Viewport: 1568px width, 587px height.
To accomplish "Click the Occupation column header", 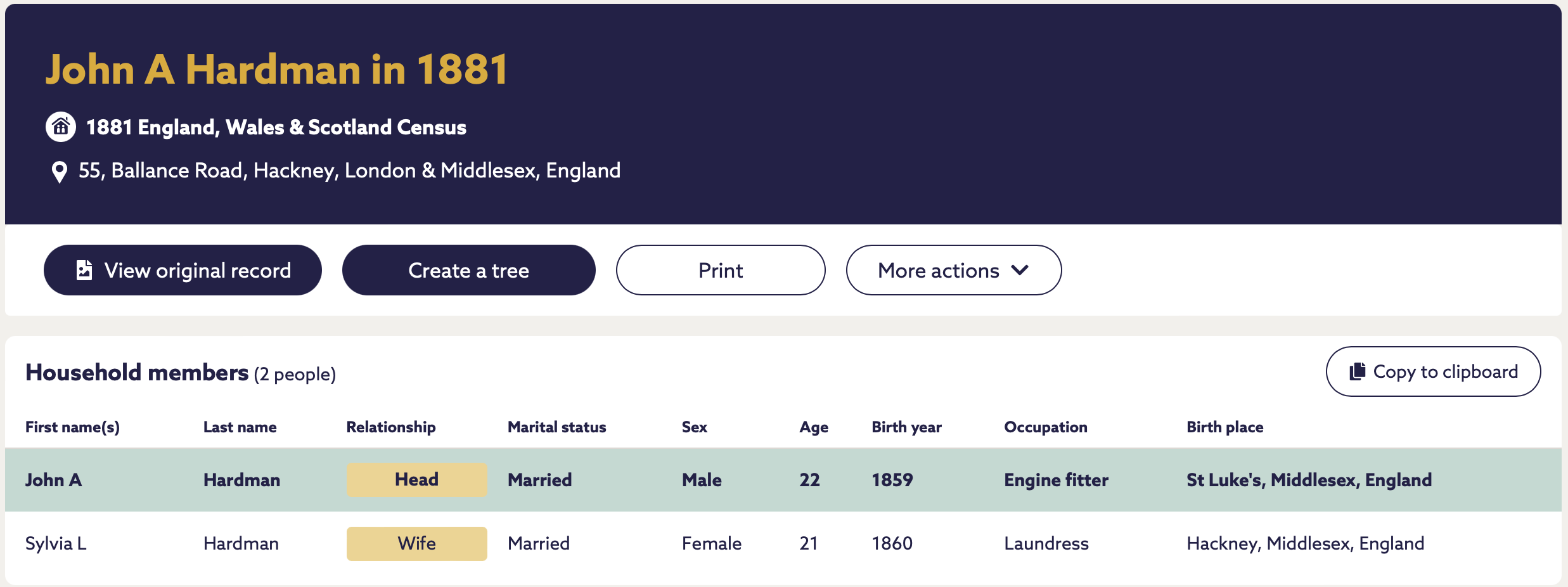I will coord(1046,427).
